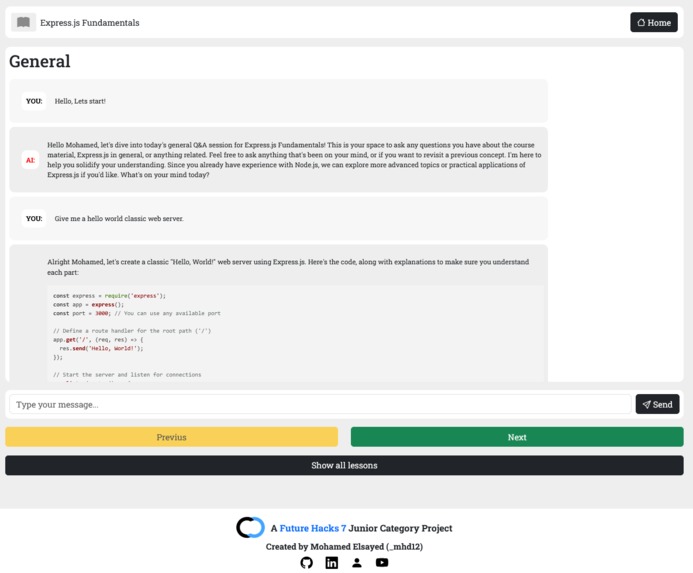The width and height of the screenshot is (693, 573).
Task: Click the Future Hacks logo
Action: click(x=250, y=527)
